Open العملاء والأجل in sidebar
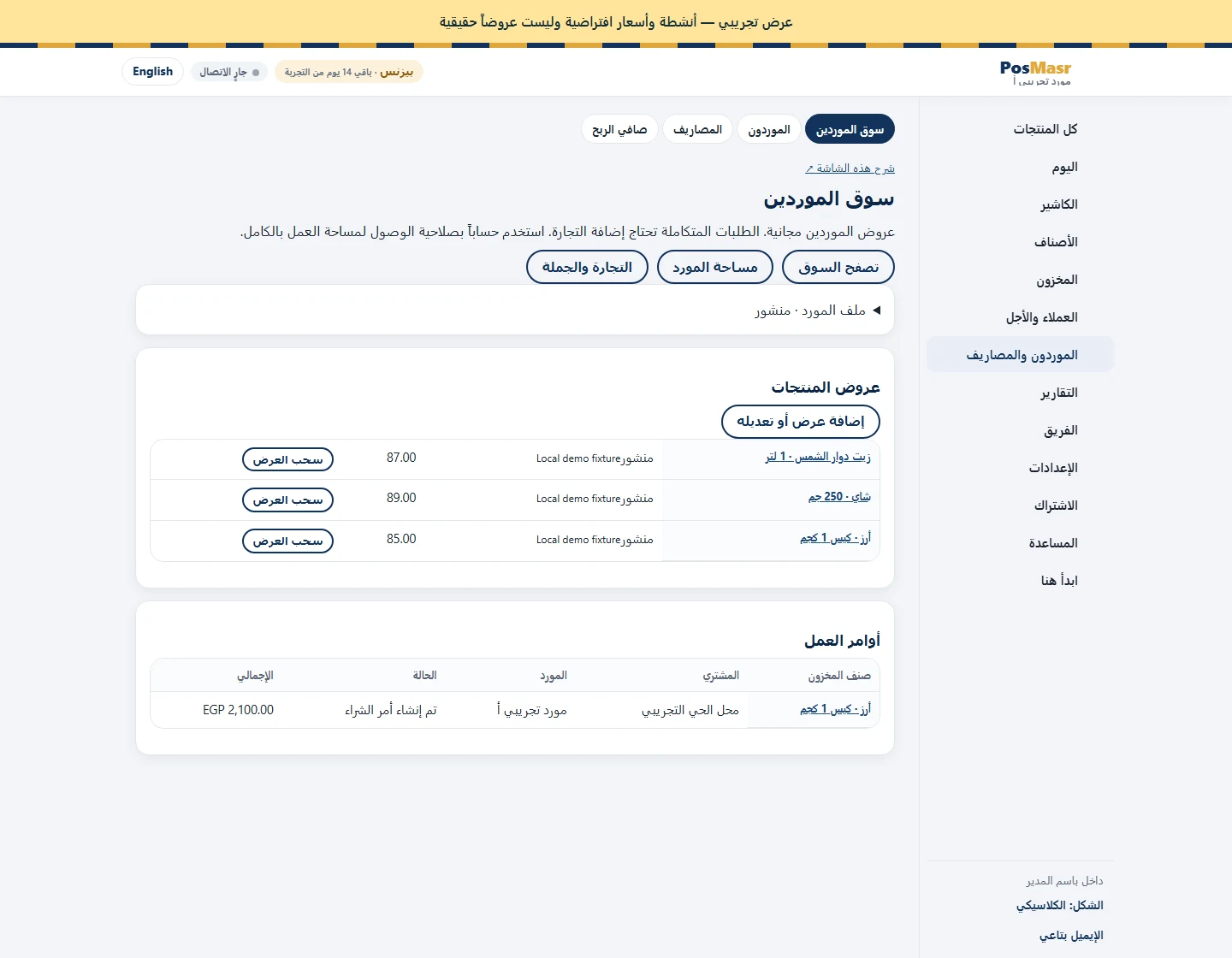Viewport: 1232px width, 958px height. (x=1020, y=317)
